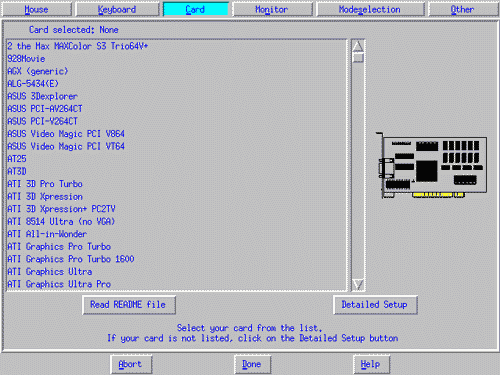Click the Abort button
The image size is (500, 375).
[x=131, y=364]
